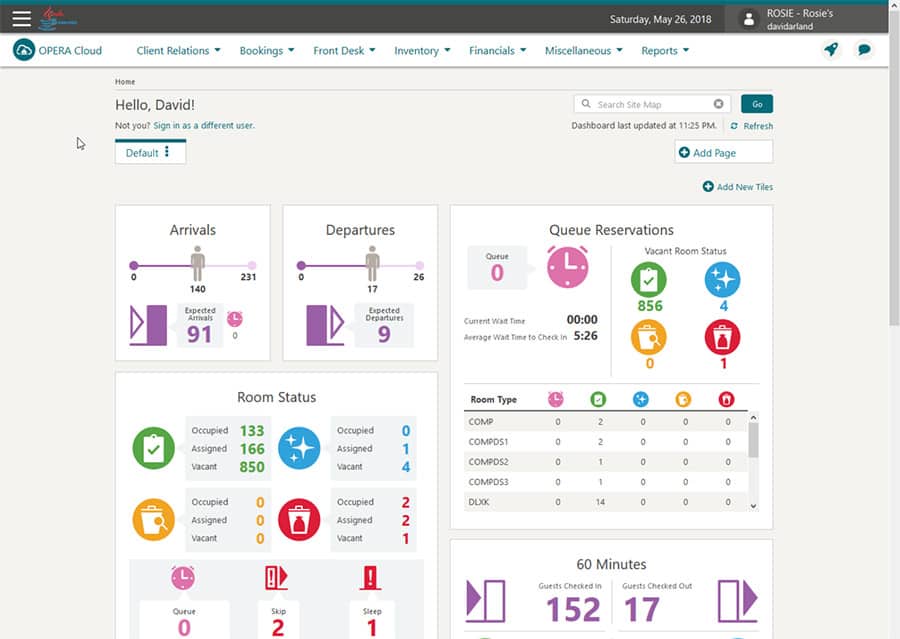Clear the Search Site Map field
900x639 pixels.
(x=718, y=104)
